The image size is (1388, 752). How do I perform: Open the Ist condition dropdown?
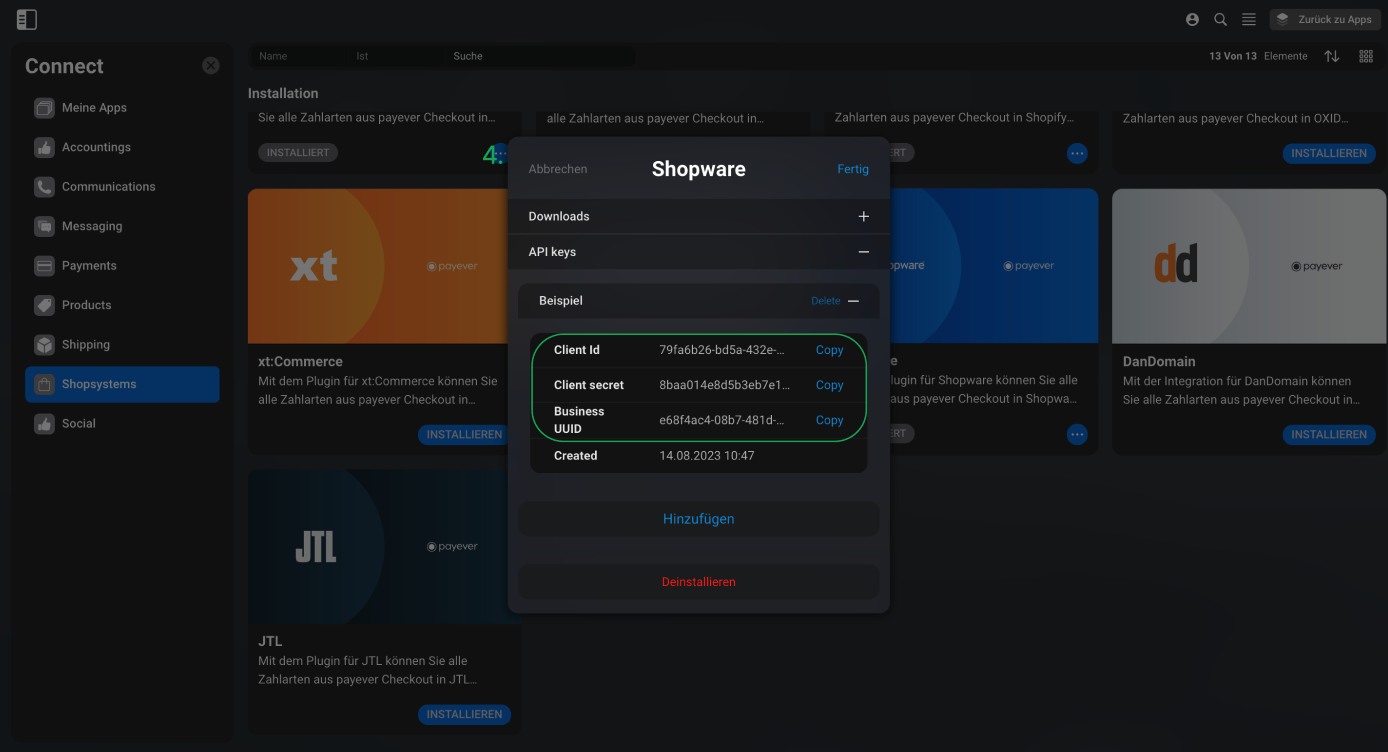(397, 56)
